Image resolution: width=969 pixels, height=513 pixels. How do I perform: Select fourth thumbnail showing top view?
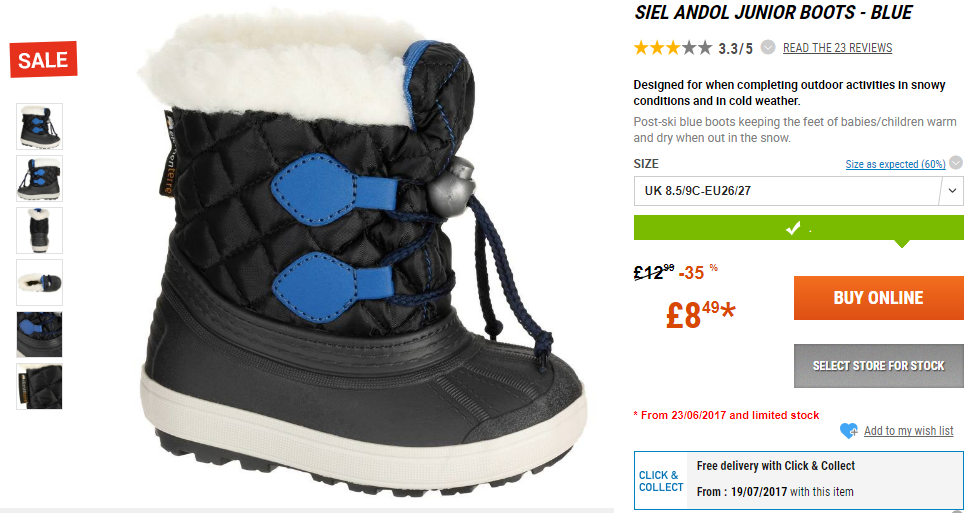click(x=40, y=282)
